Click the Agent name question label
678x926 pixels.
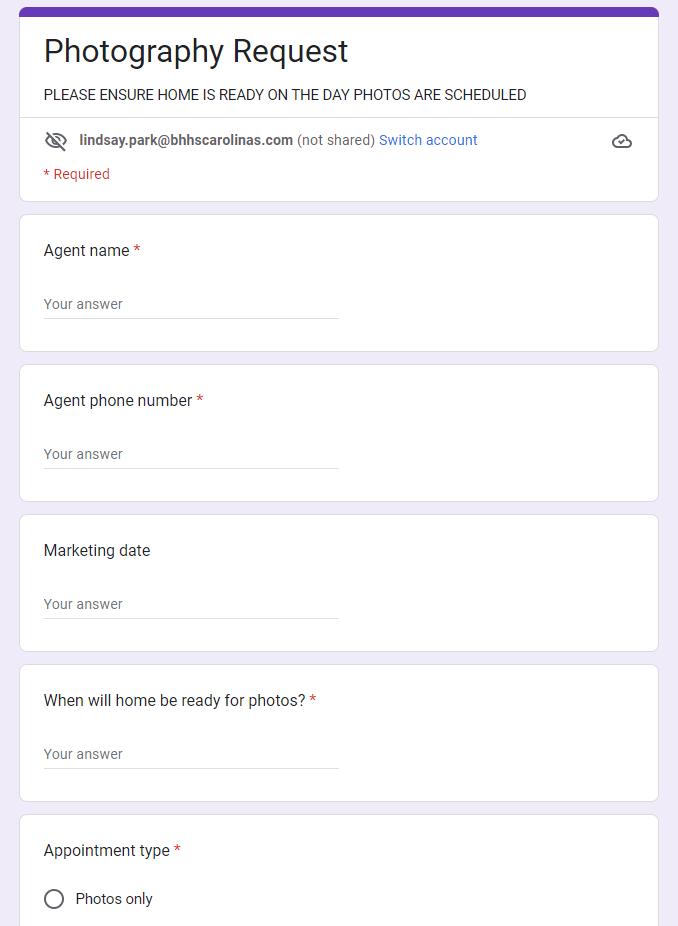(87, 250)
